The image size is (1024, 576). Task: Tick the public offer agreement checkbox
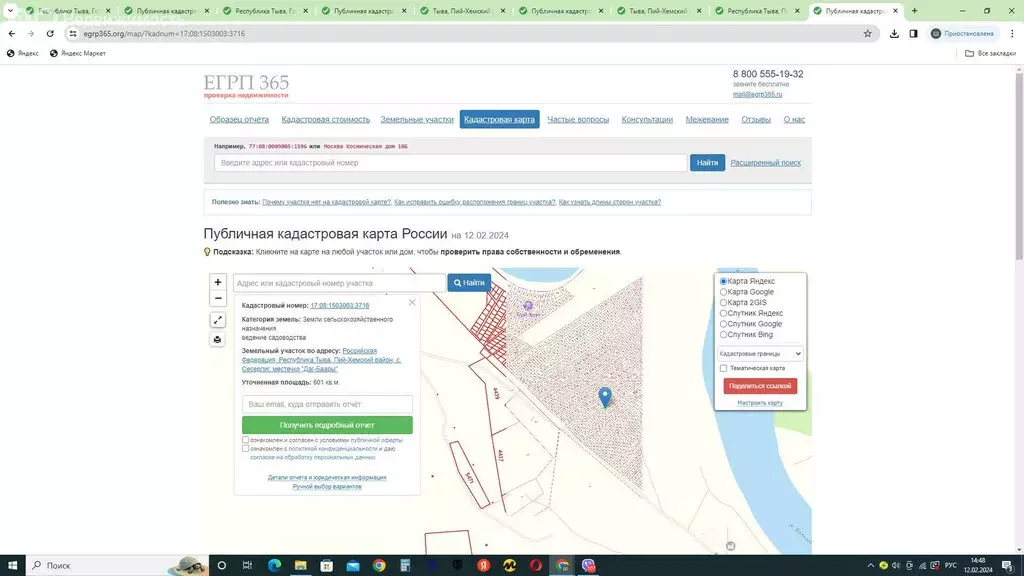[246, 440]
